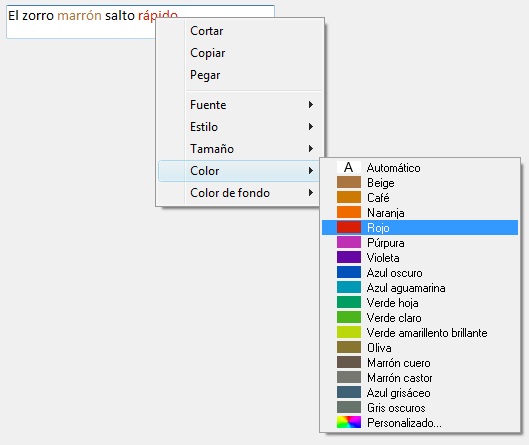Set text color to Violeta
Screen dimensions: 529x445
(x=420, y=257)
